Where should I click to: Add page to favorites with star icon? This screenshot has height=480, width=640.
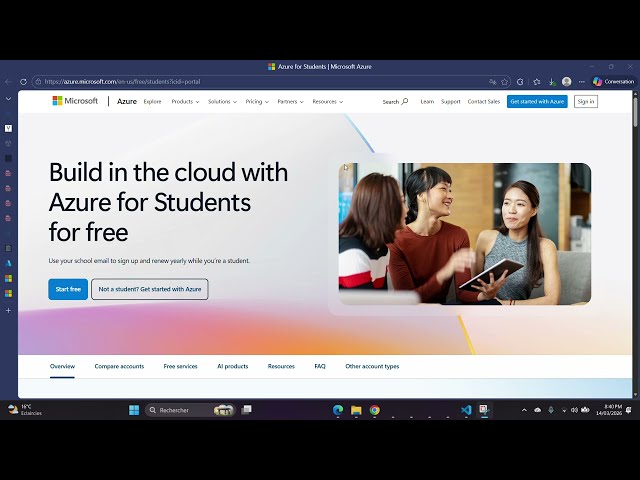[x=504, y=82]
